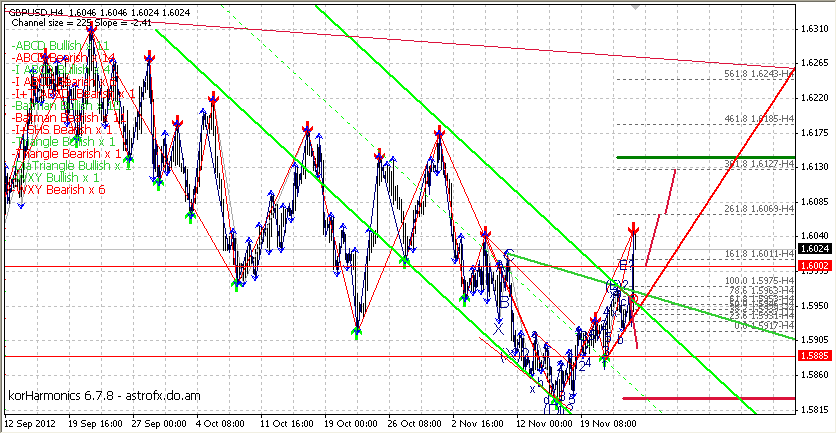Select the thick dark green horizontal target line
Screen dimensions: 837x434
click(x=706, y=157)
